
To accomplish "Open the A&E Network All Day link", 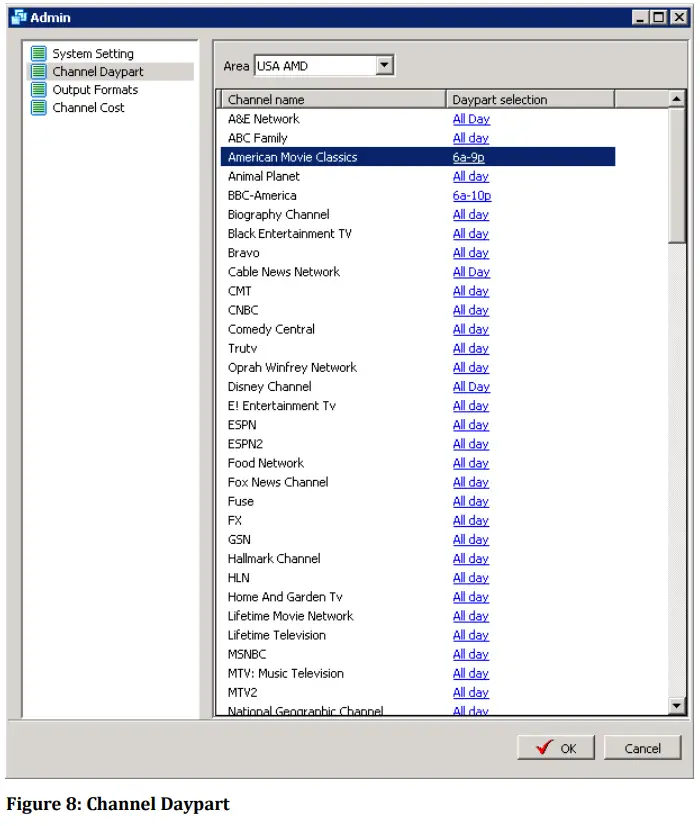I will [x=471, y=119].
